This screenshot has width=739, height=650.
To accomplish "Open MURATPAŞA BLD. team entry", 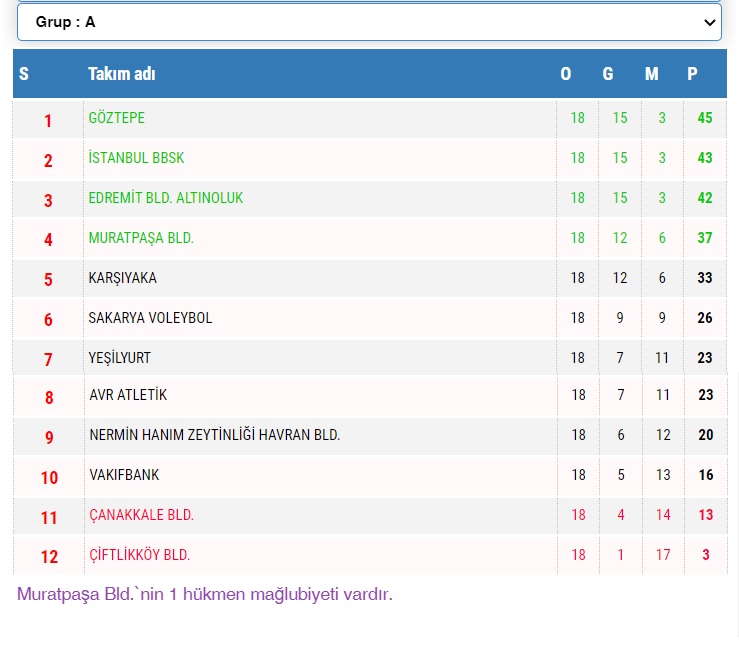I will 141,238.
